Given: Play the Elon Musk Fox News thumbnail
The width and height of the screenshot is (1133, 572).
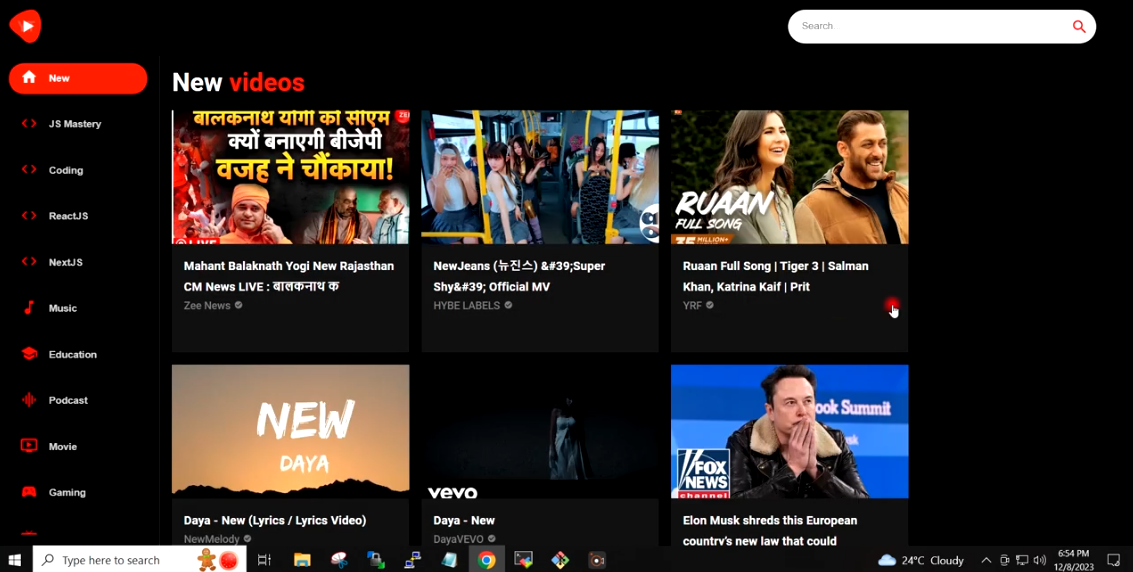Looking at the screenshot, I should 789,431.
